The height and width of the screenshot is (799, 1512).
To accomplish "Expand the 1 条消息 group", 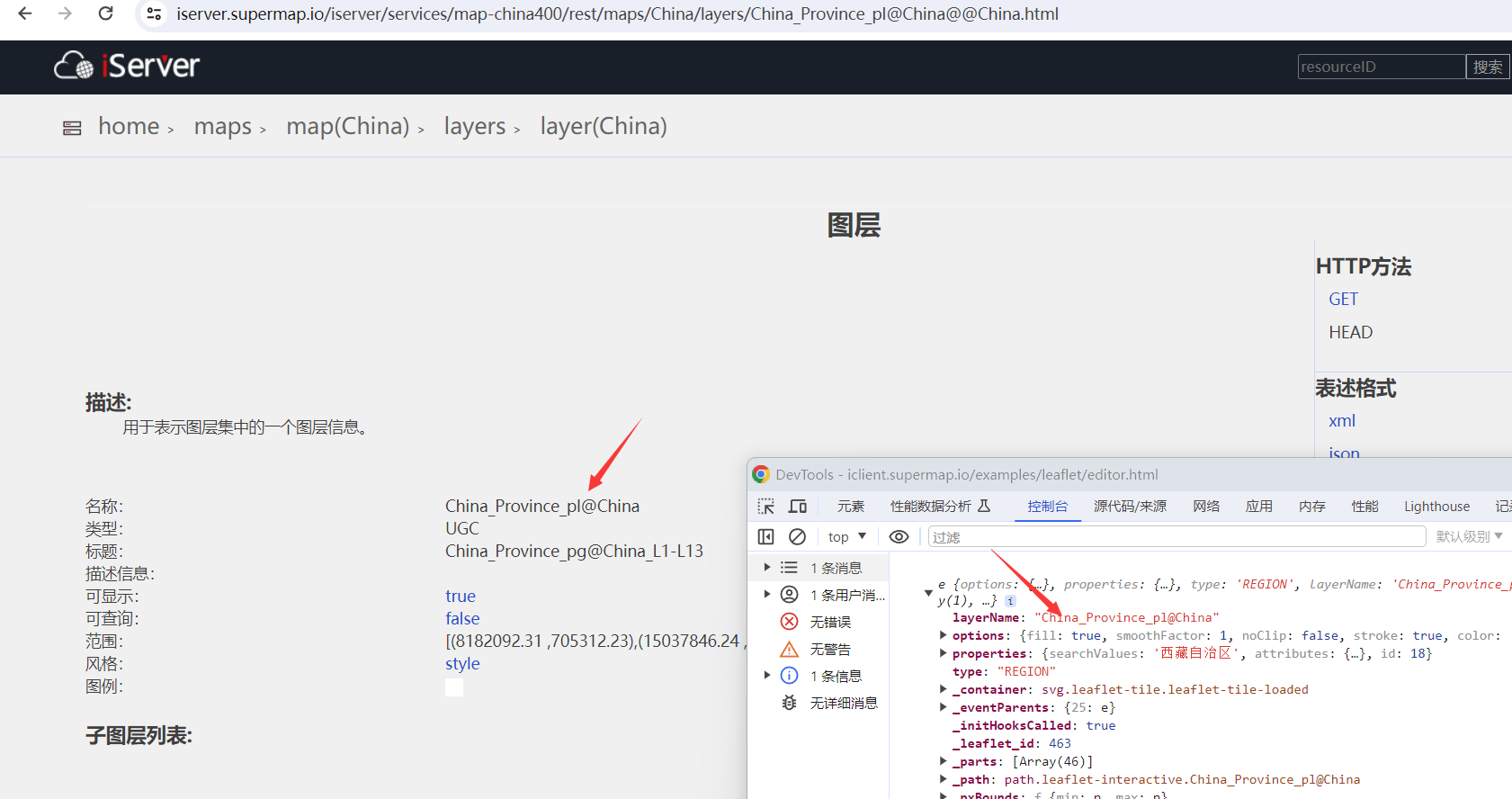I will pyautogui.click(x=767, y=568).
